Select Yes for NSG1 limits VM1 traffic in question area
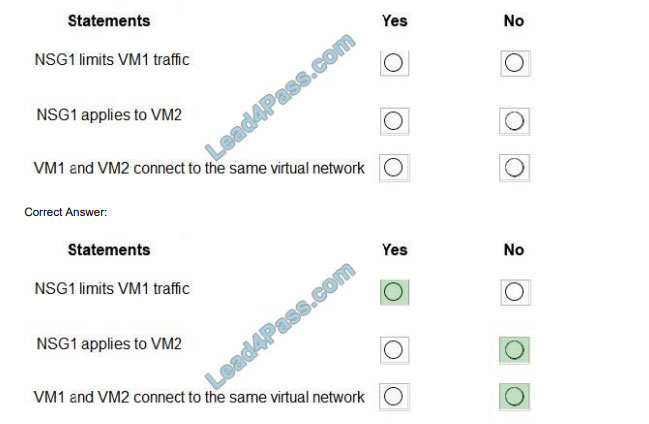The image size is (649, 424). pyautogui.click(x=394, y=63)
